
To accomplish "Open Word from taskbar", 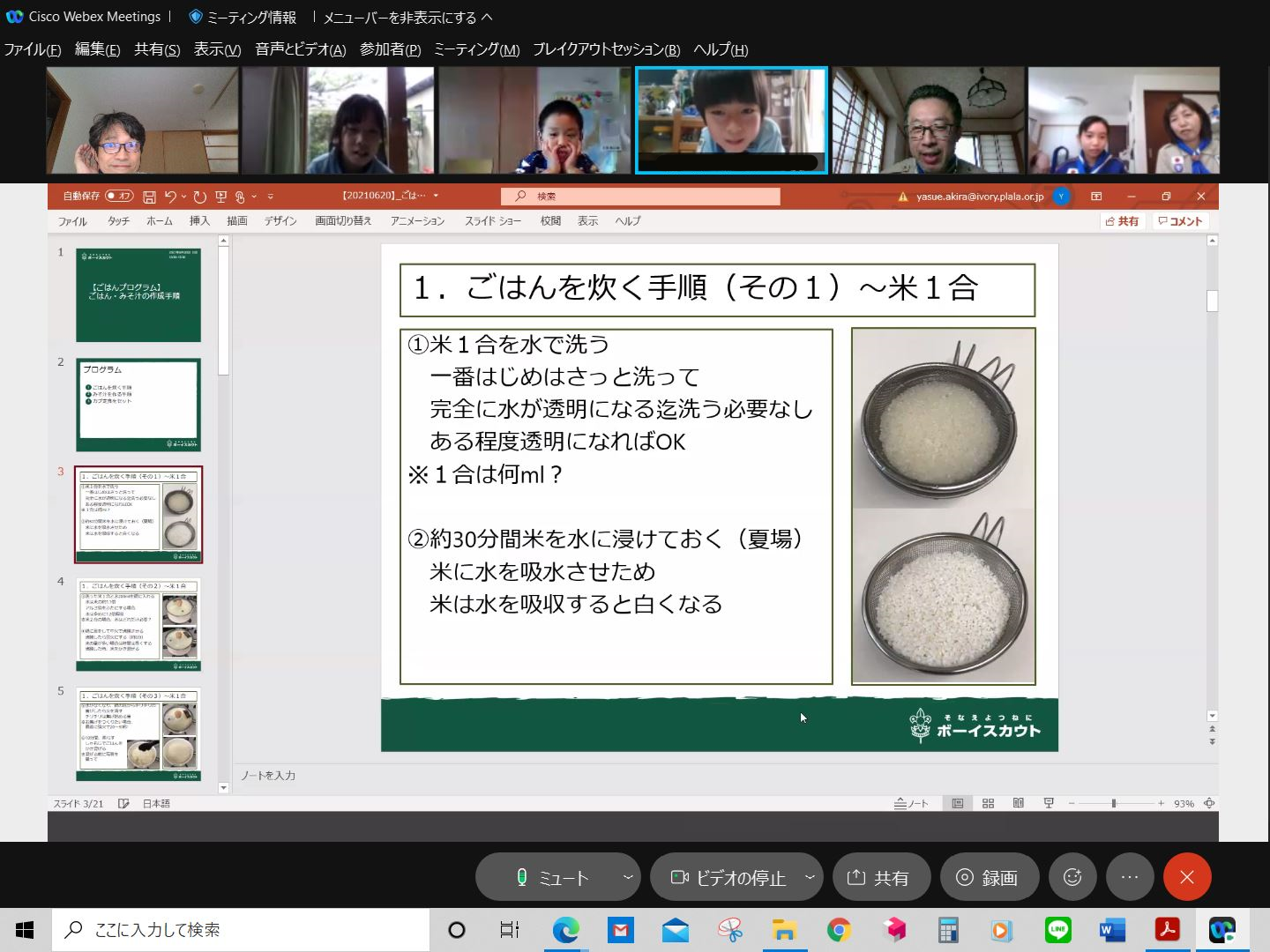I will [x=1112, y=930].
